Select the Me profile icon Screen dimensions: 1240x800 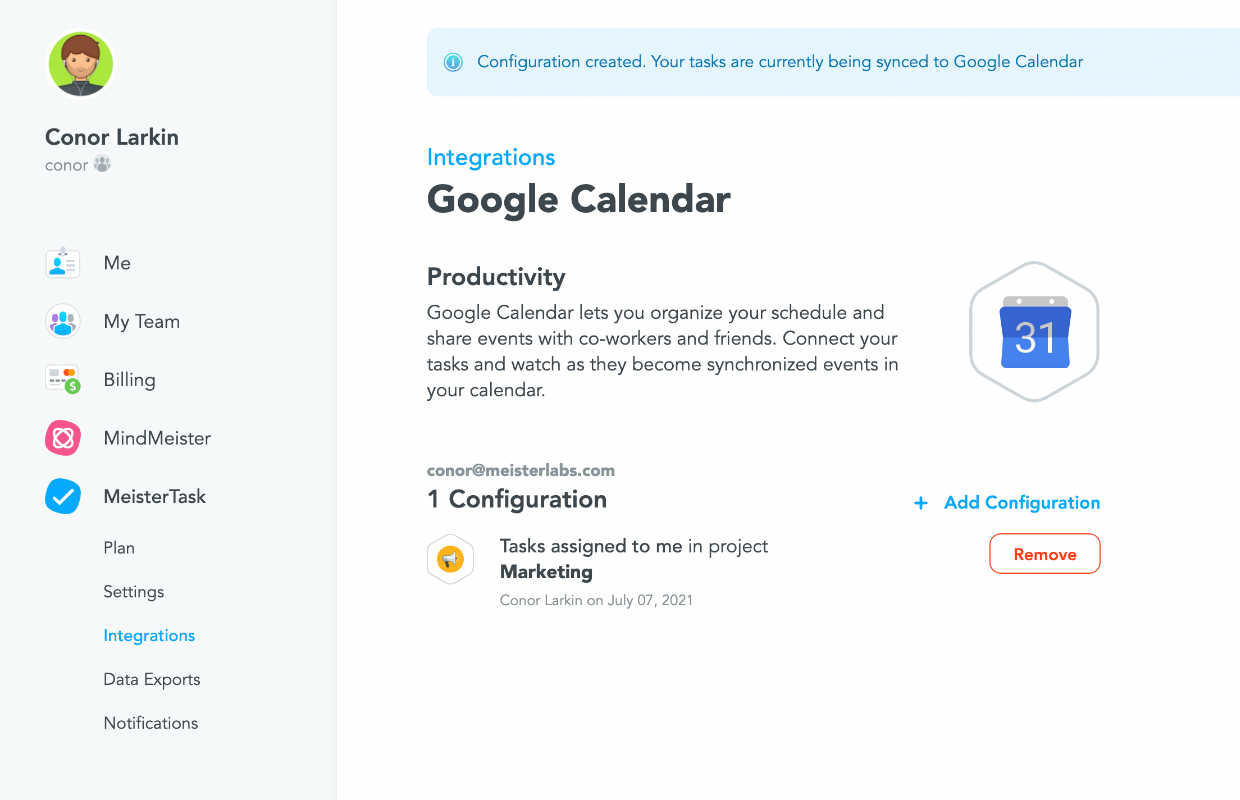pyautogui.click(x=62, y=262)
